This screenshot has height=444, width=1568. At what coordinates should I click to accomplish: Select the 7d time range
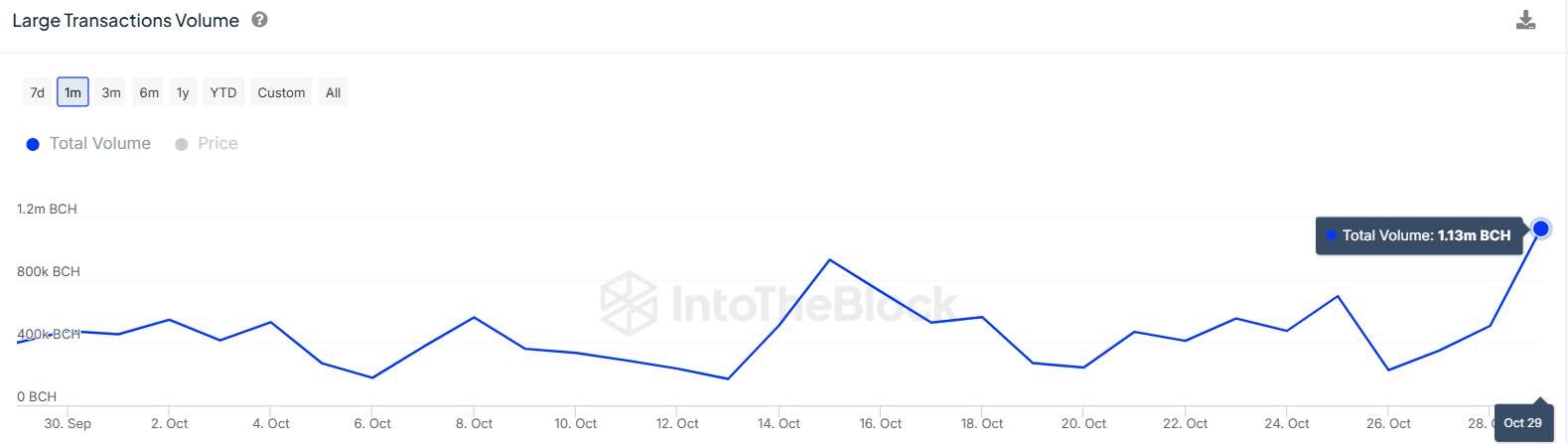click(x=38, y=92)
